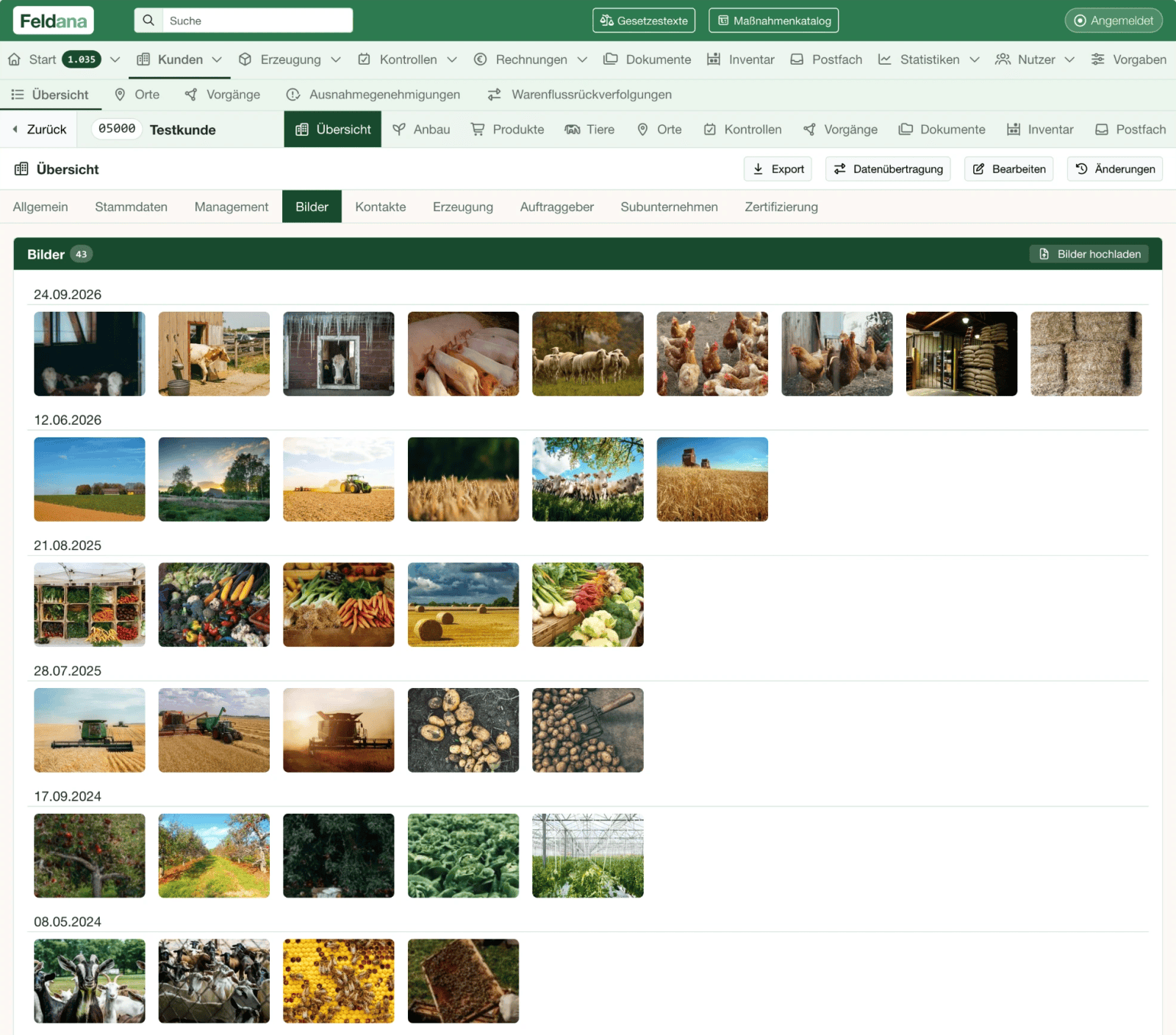Open the green tractor field photo
The image size is (1176, 1035).
[x=339, y=479]
